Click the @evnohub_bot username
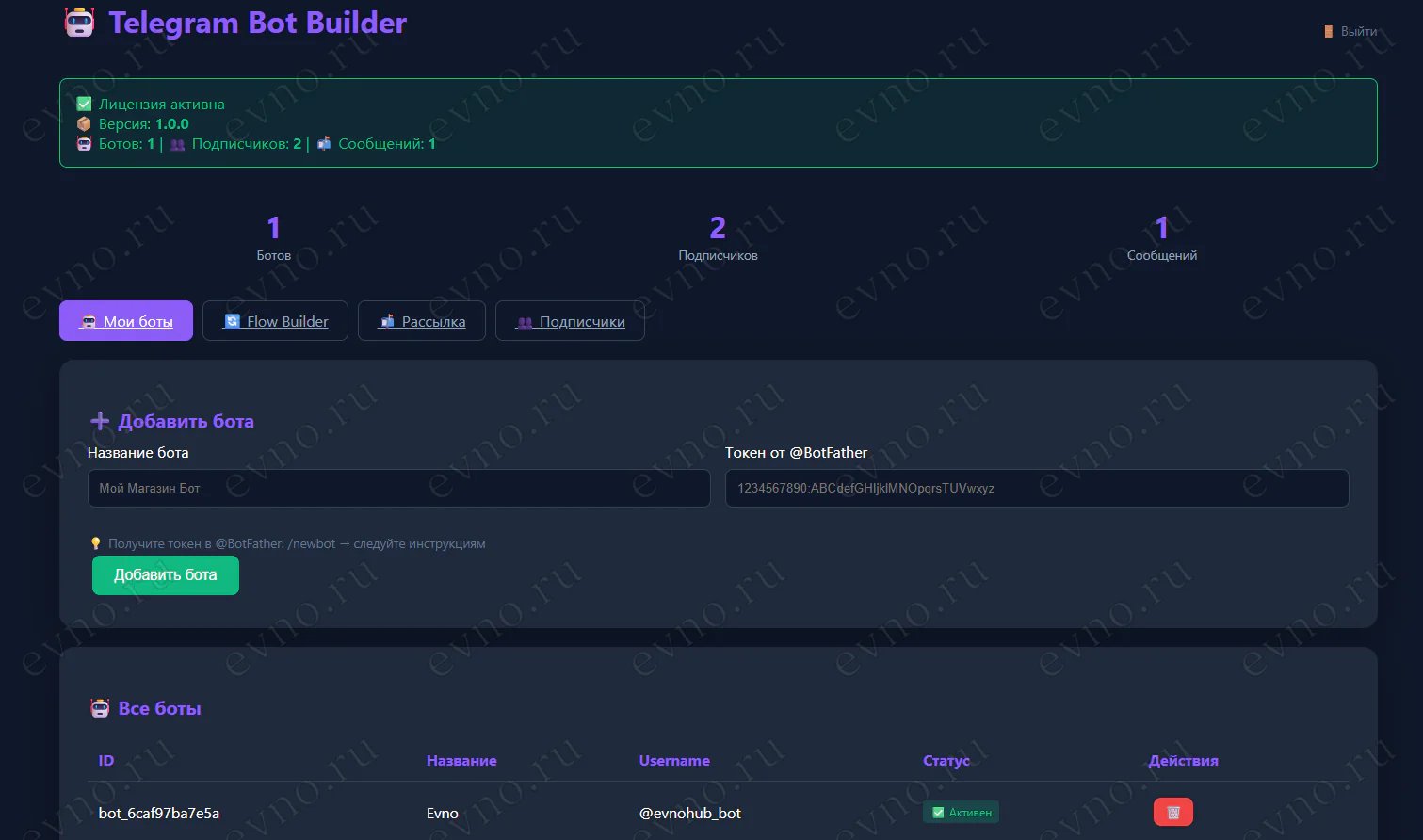The height and width of the screenshot is (840, 1423). click(690, 813)
